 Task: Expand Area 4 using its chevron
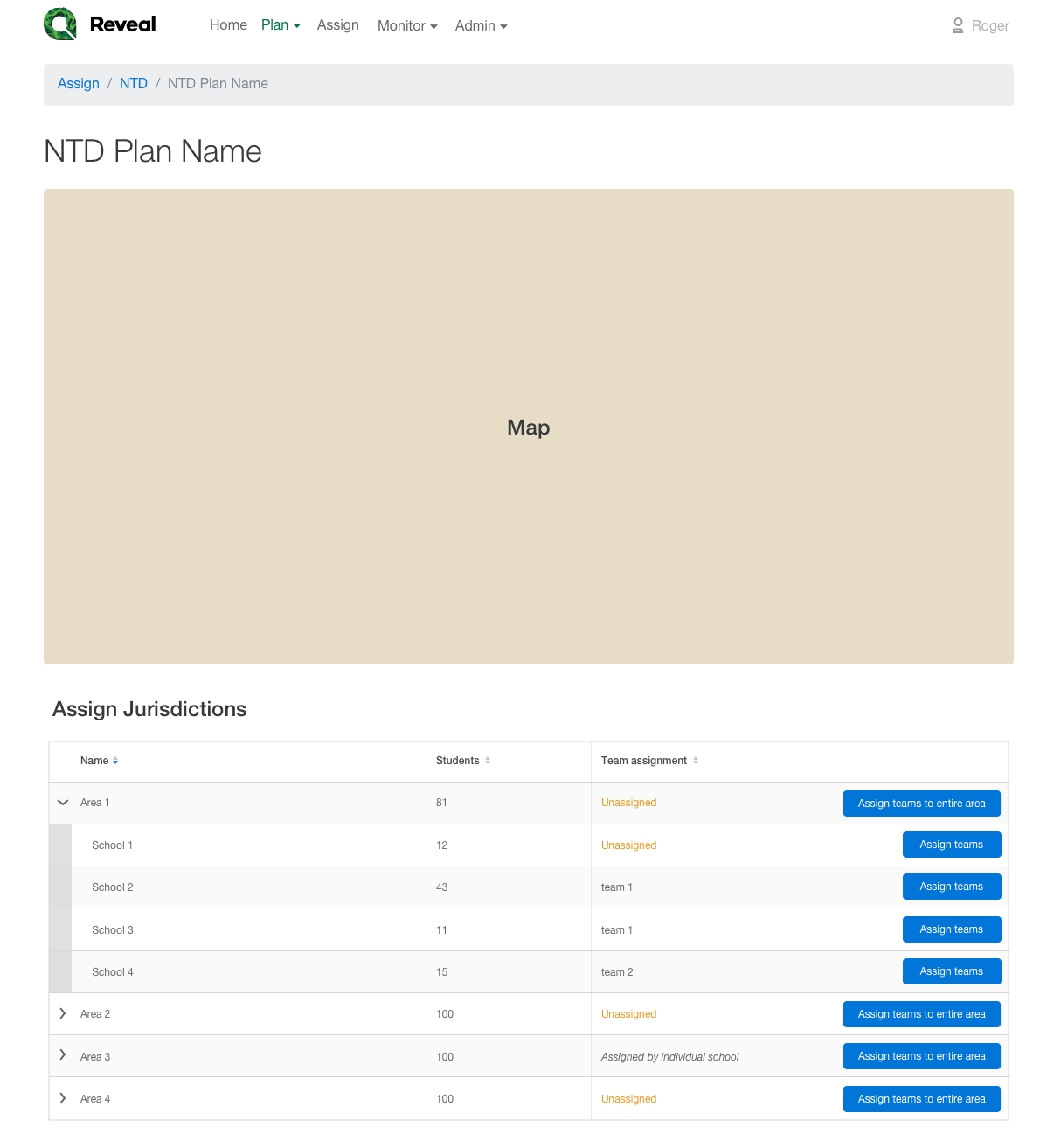(x=62, y=1098)
